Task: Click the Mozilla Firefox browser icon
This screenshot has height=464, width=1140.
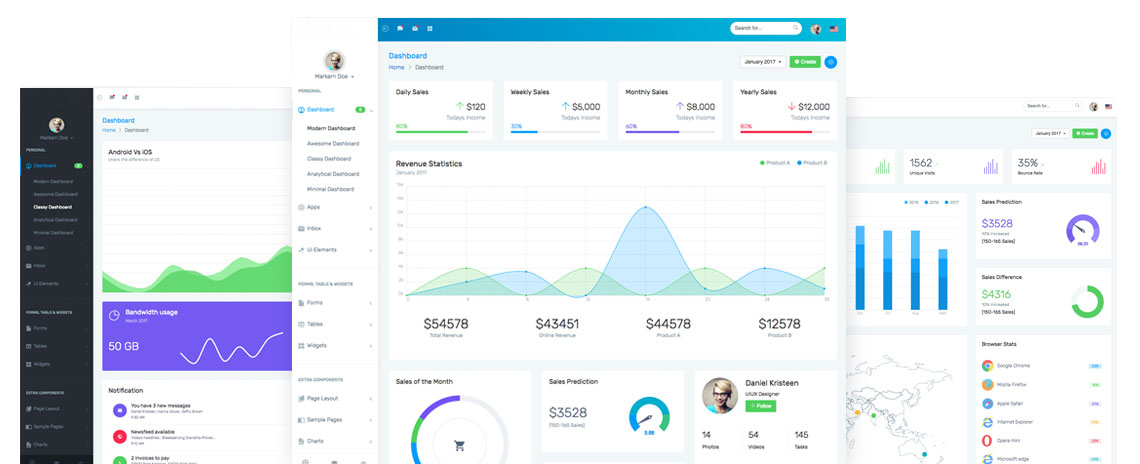Action: coord(988,385)
